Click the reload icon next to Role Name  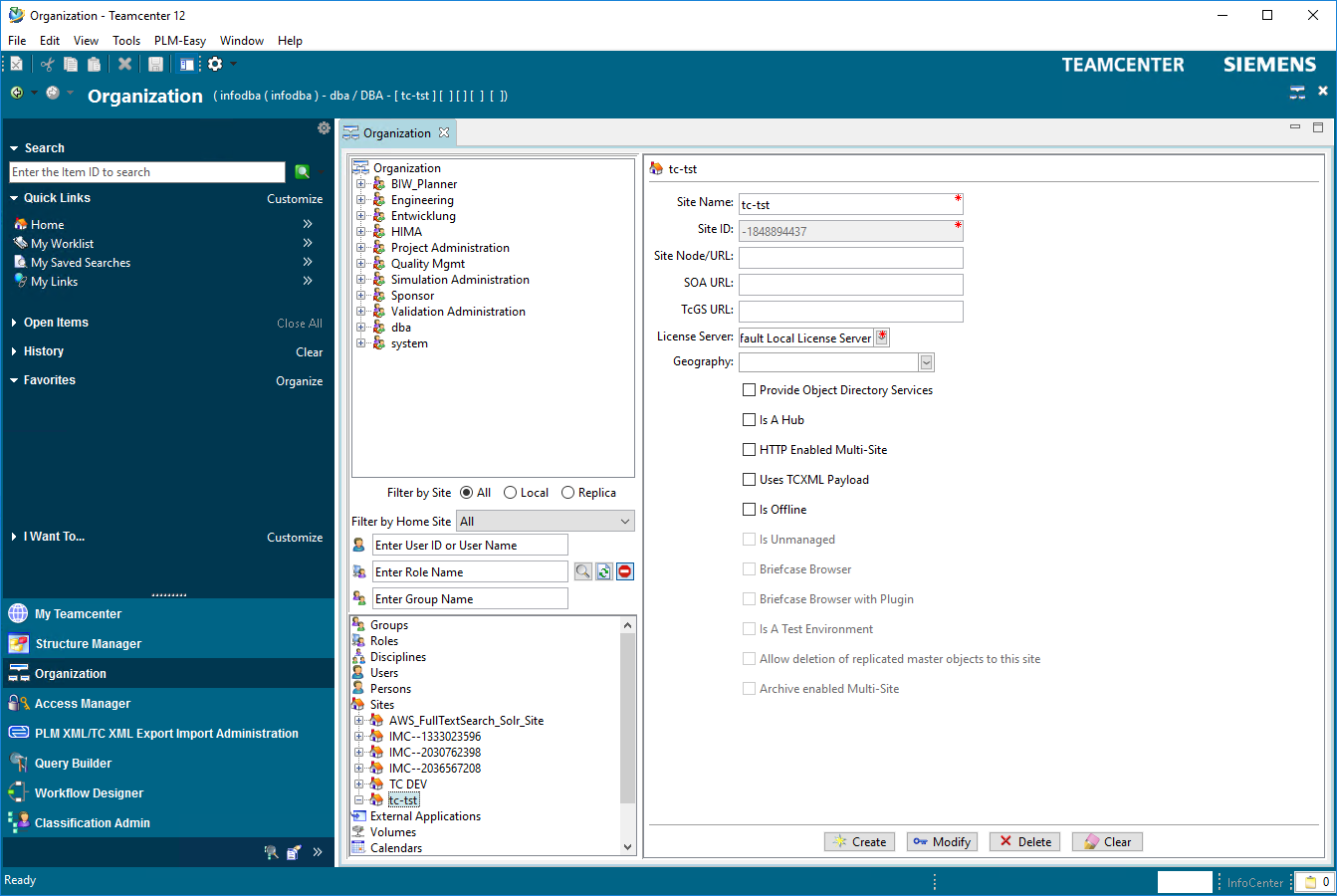(604, 571)
